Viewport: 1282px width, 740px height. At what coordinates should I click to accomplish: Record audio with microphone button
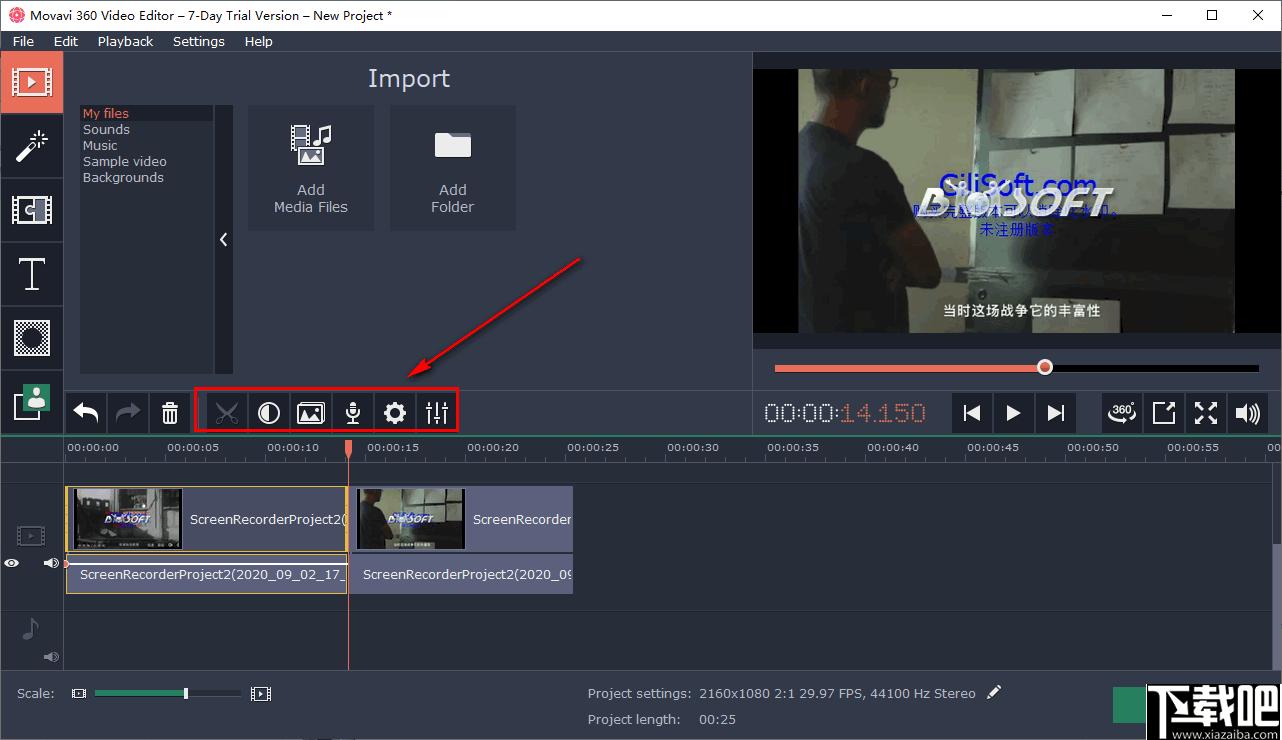353,412
